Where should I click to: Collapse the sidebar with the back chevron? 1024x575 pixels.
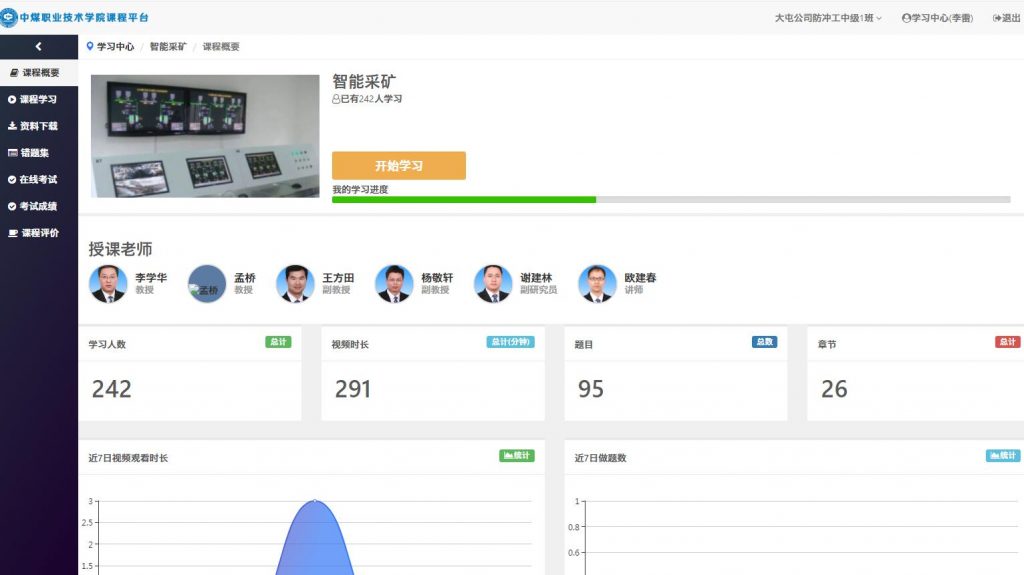[39, 46]
